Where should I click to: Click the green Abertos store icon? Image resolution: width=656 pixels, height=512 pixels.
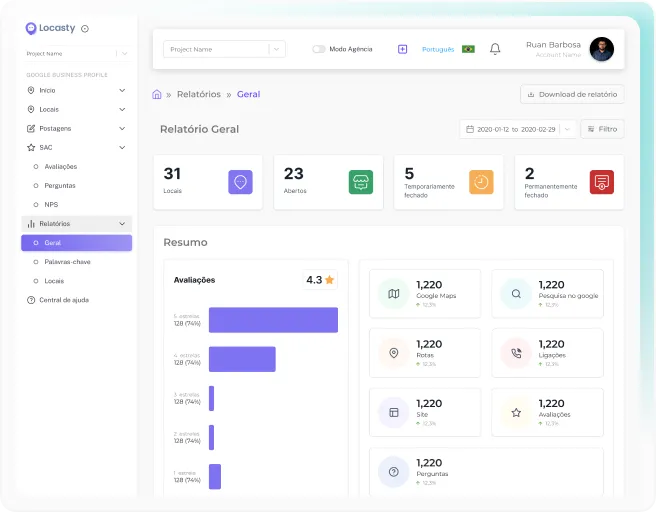[361, 182]
